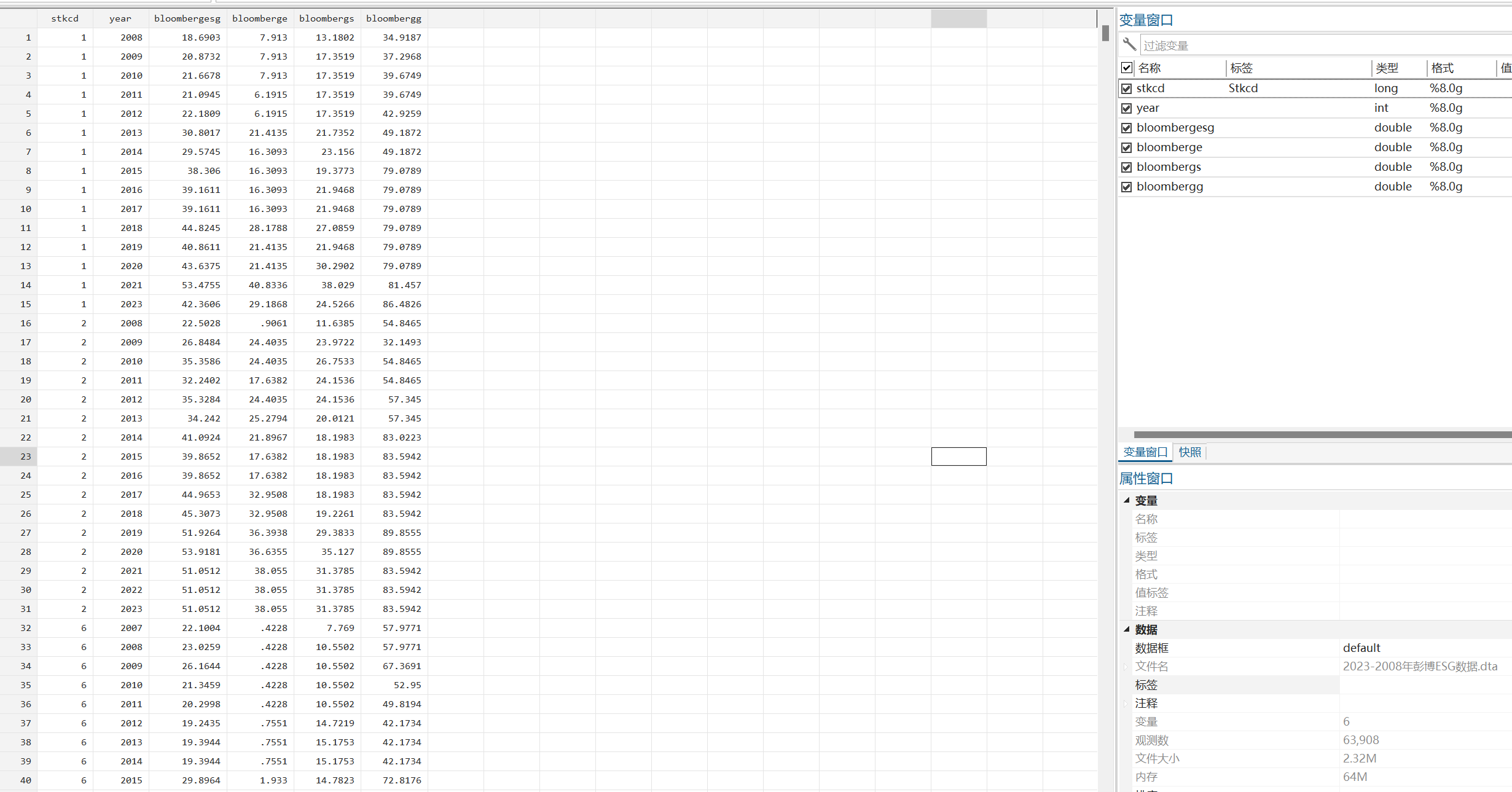Collapse the 数据 properties section
This screenshot has width=1512, height=792.
click(1127, 629)
